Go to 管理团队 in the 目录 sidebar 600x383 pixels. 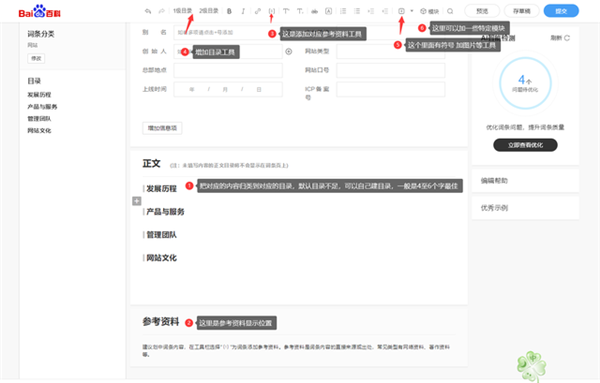39,119
